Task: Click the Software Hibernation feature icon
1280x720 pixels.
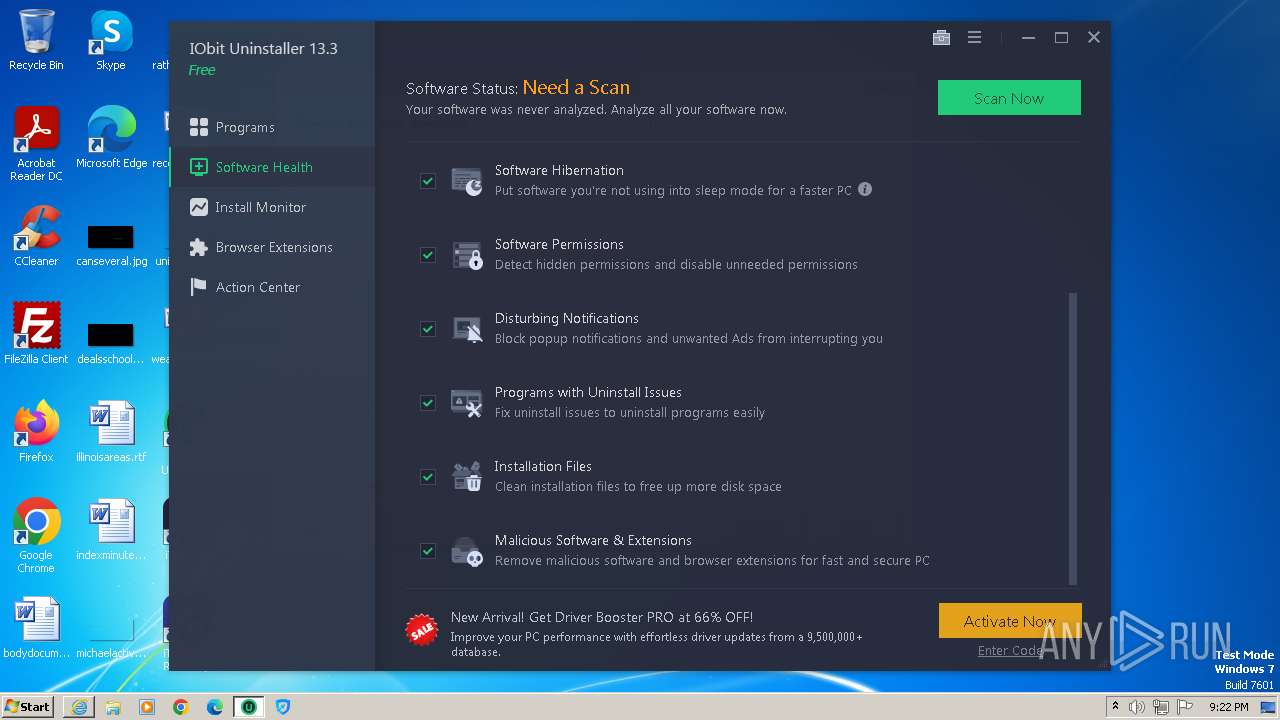Action: pyautogui.click(x=467, y=181)
